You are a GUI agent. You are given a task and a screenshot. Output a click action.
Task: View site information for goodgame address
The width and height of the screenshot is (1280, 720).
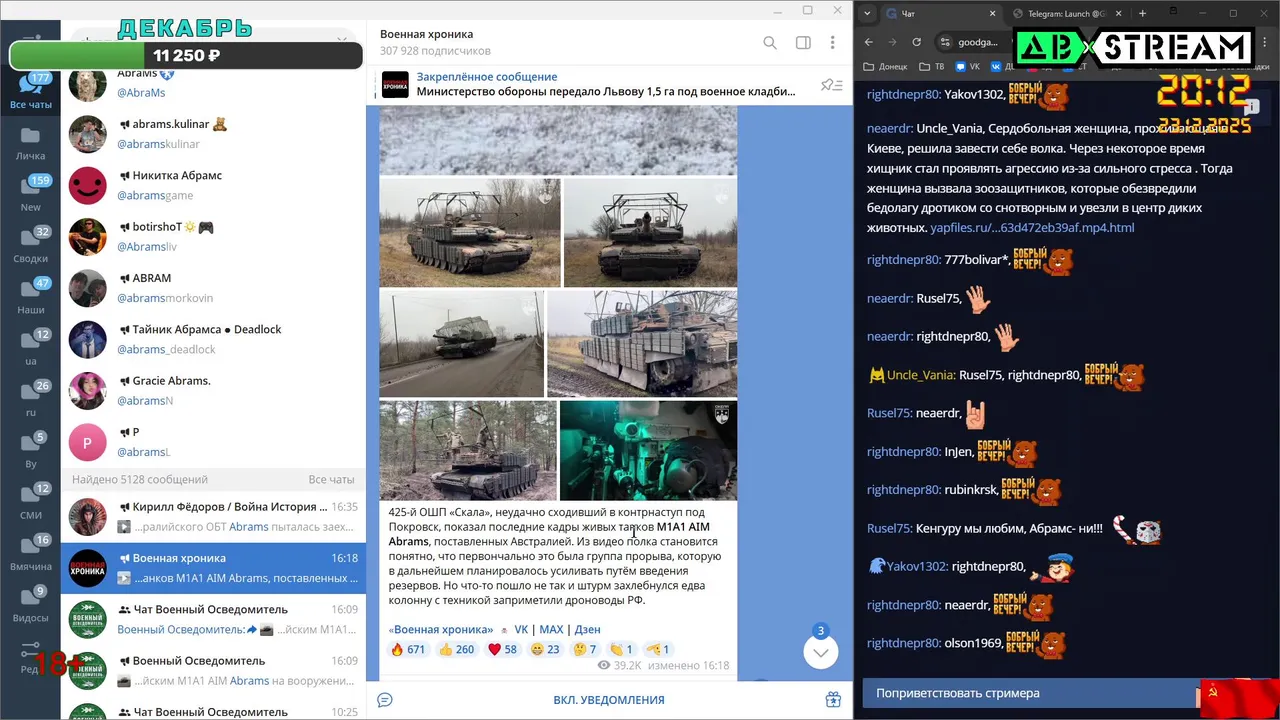coord(945,42)
